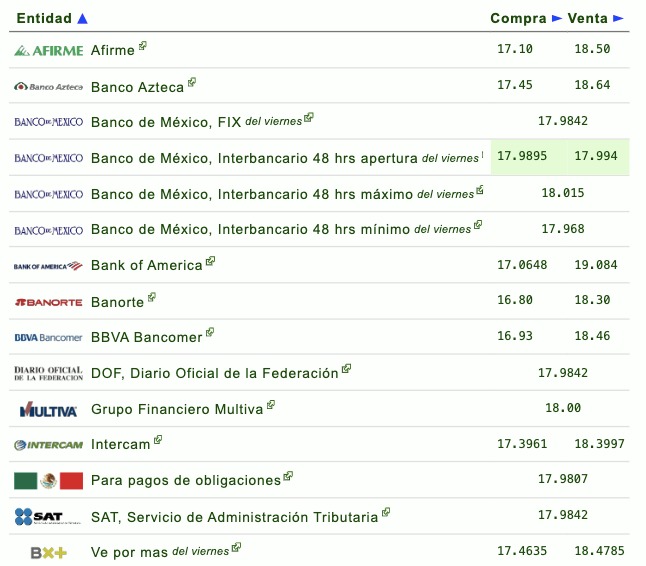The image size is (646, 566).
Task: Click the Mexican flag icon
Action: (x=49, y=481)
